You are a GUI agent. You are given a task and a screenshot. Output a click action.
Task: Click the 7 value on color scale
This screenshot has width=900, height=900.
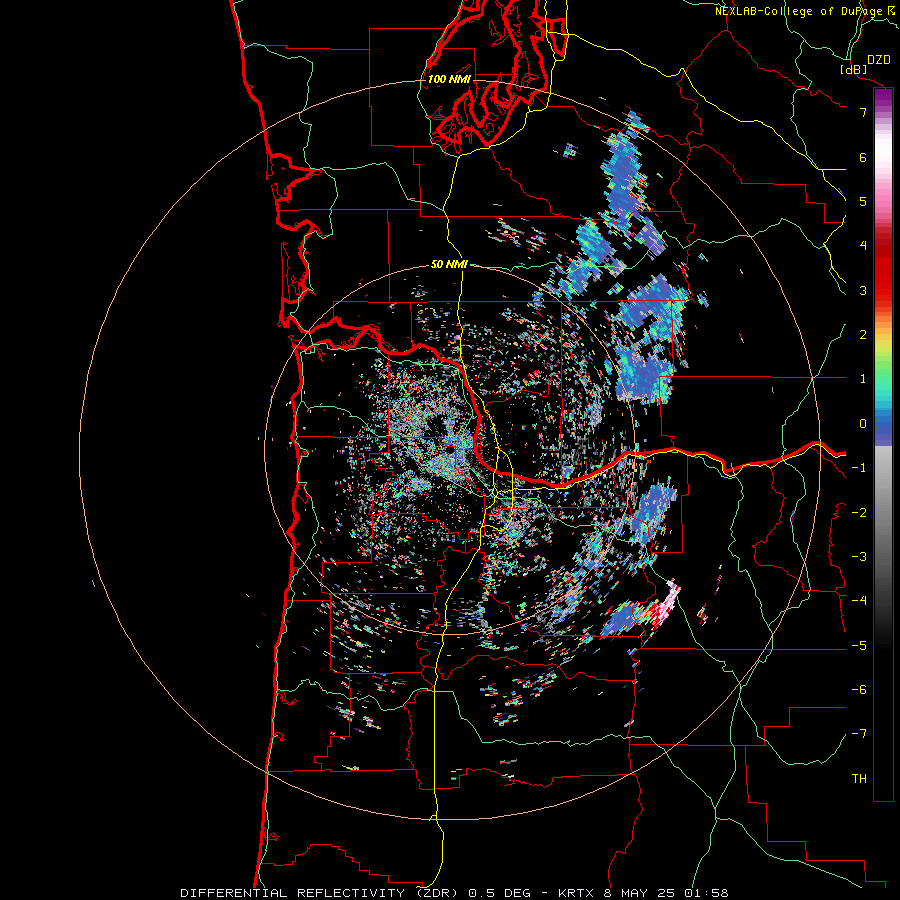click(863, 112)
